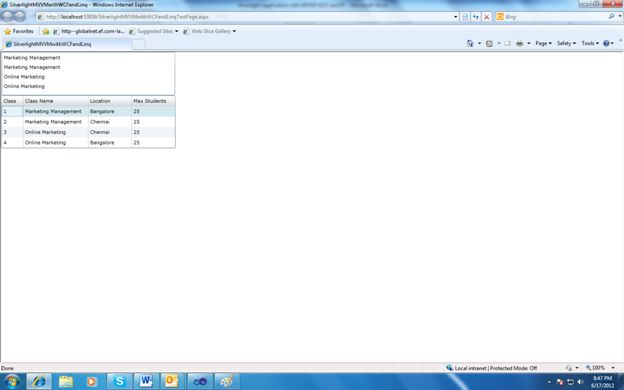Open a new blank tab
The width and height of the screenshot is (624, 390).
point(138,45)
